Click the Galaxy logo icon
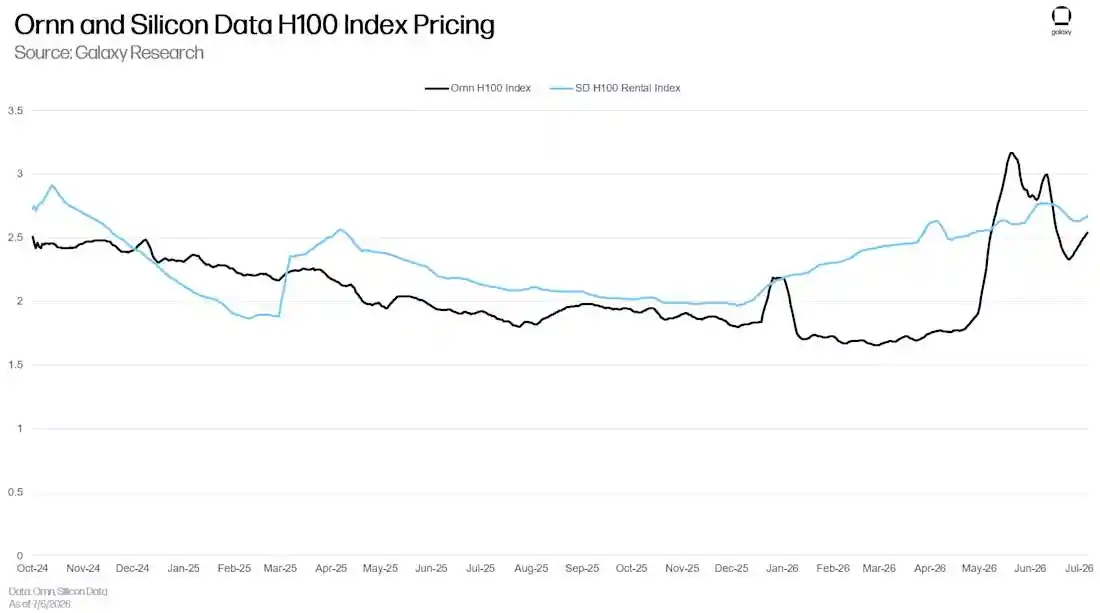This screenshot has height=613, width=1100. tap(1061, 20)
